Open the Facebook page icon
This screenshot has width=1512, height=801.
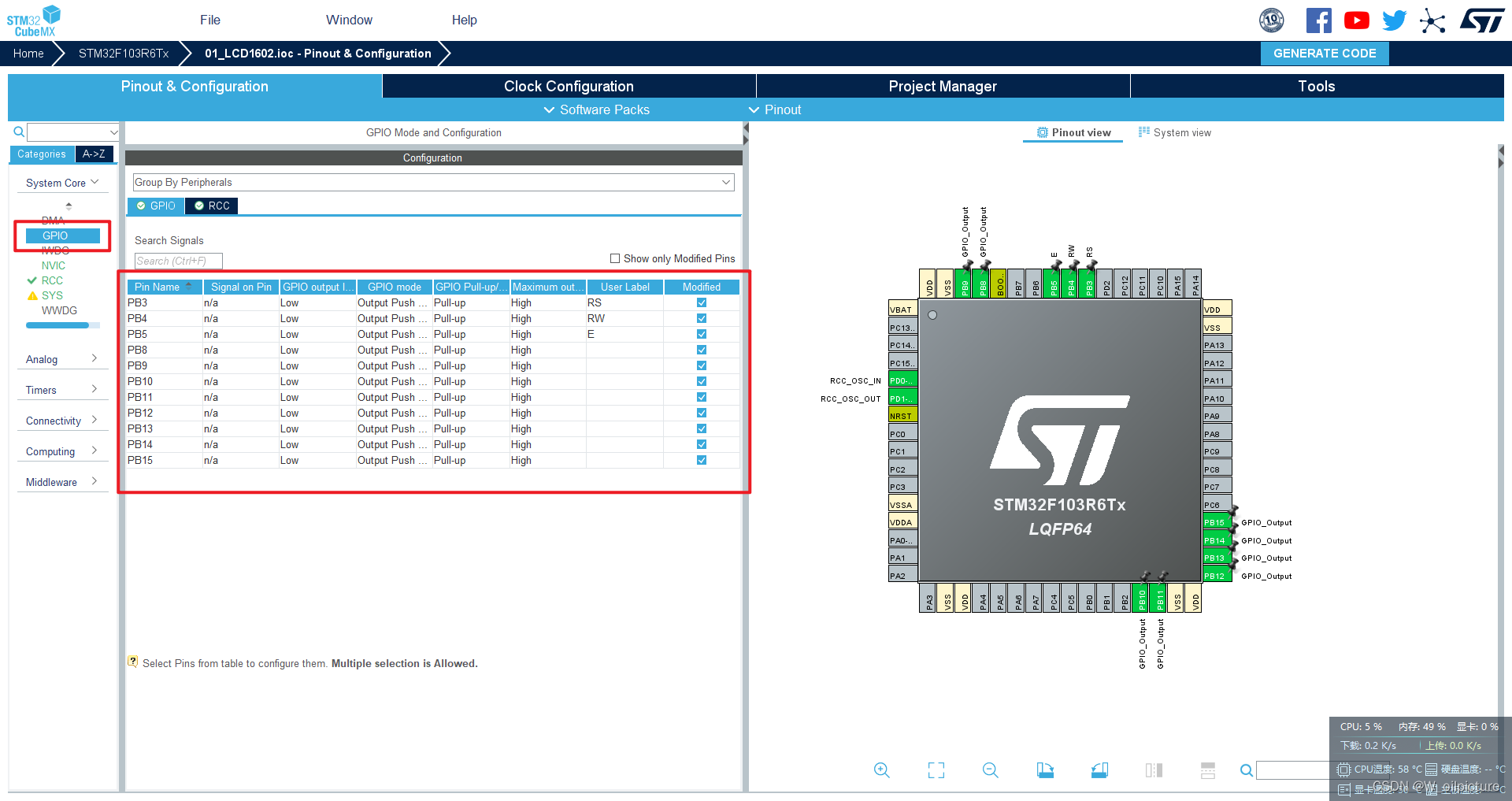coord(1319,20)
